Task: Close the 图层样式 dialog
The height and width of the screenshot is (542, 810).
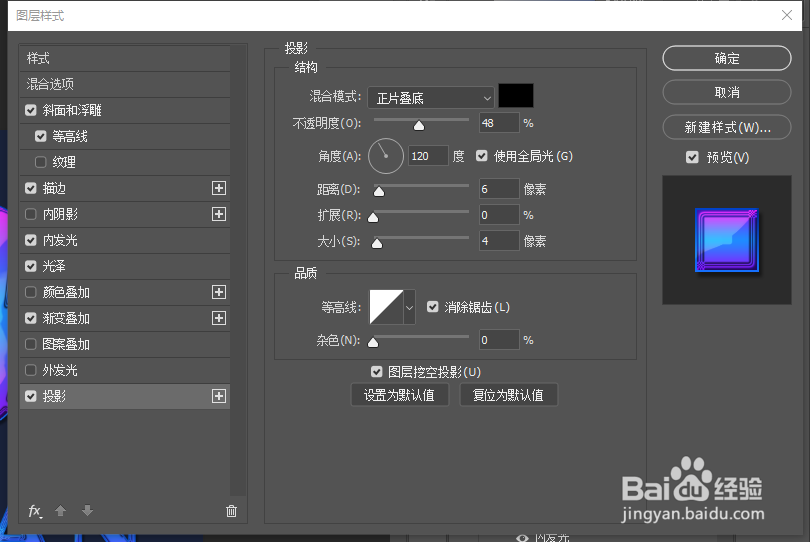Action: click(787, 16)
